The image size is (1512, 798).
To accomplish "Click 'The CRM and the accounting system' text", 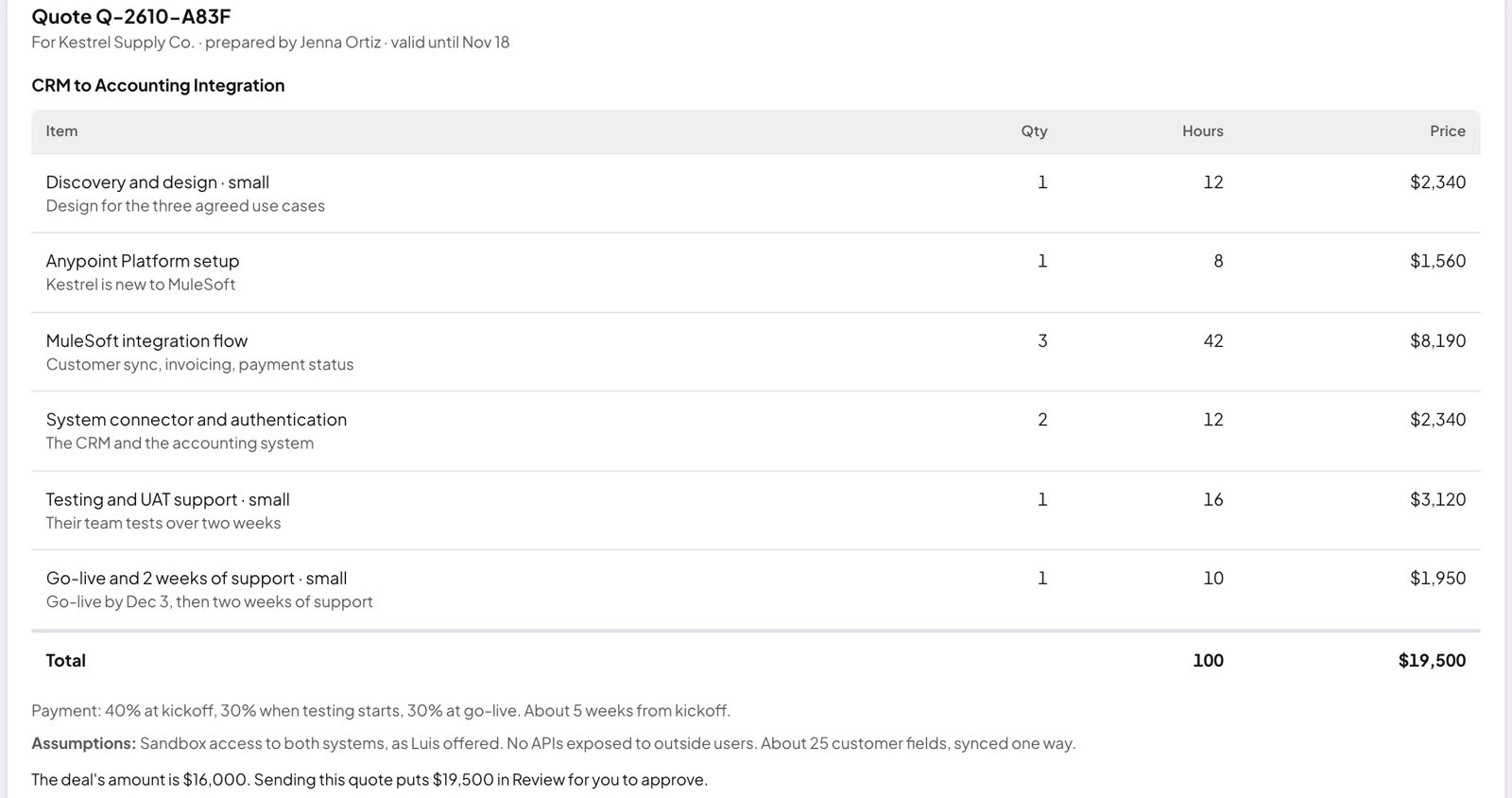I will pos(180,443).
